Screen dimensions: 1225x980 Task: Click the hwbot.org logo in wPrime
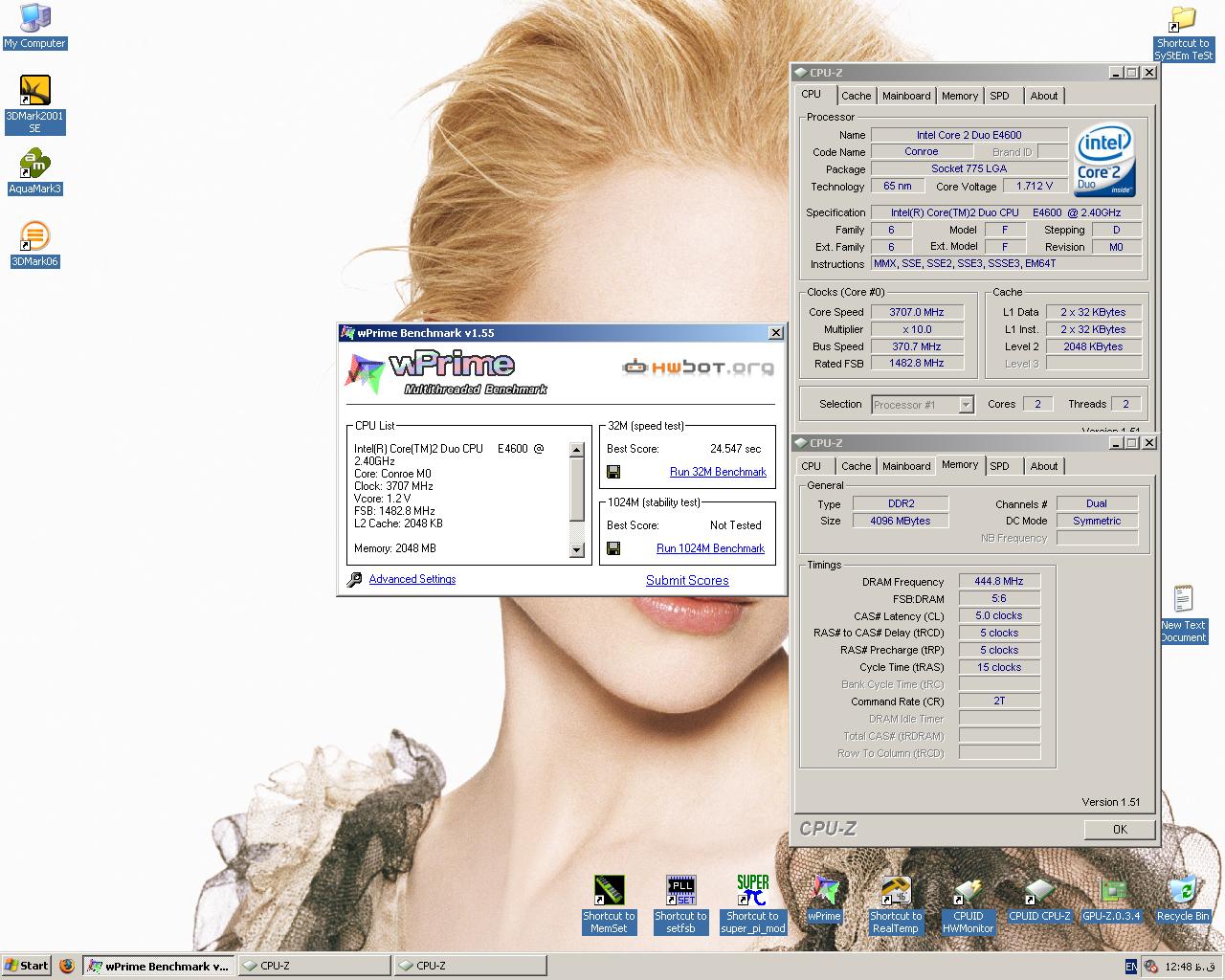pyautogui.click(x=698, y=367)
